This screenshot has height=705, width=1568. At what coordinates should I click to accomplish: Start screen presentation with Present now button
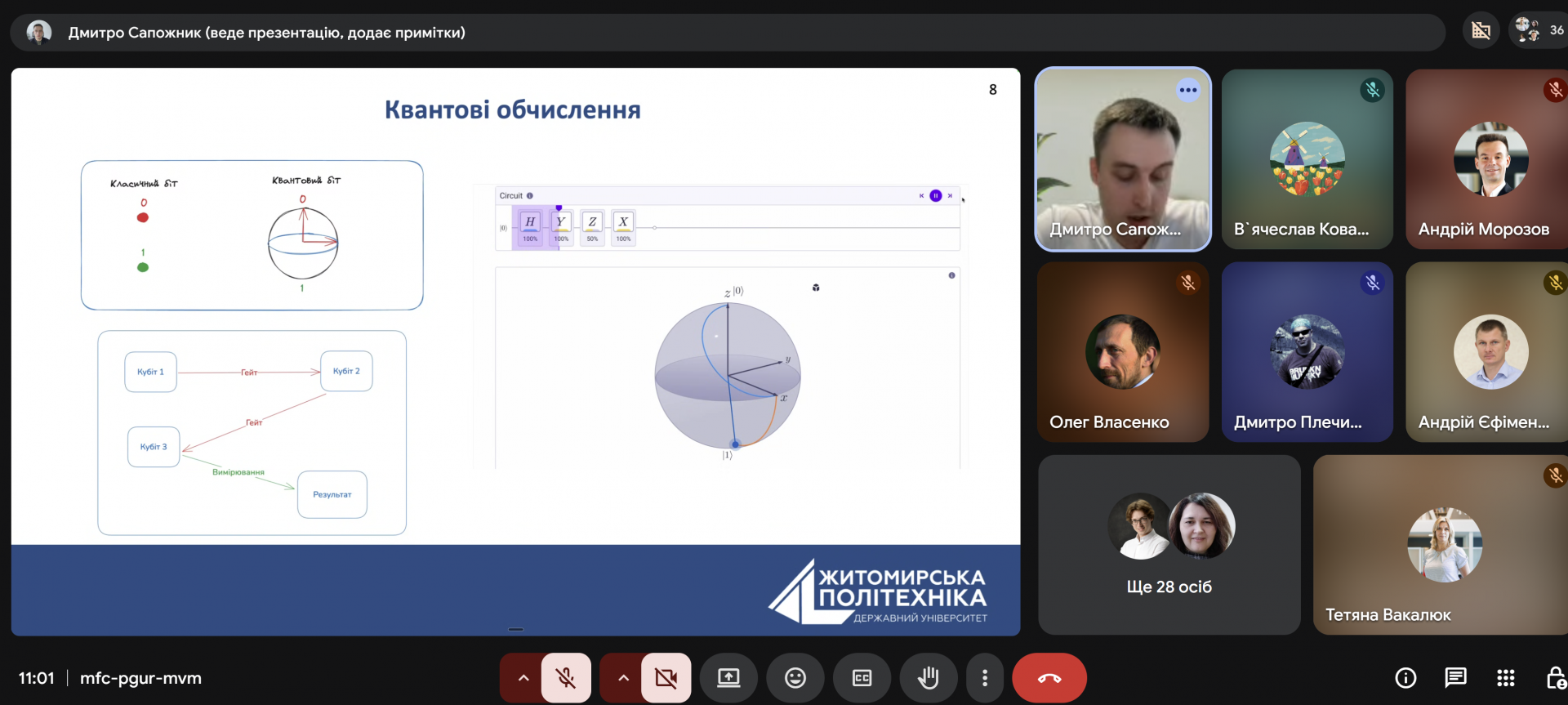pyautogui.click(x=728, y=677)
